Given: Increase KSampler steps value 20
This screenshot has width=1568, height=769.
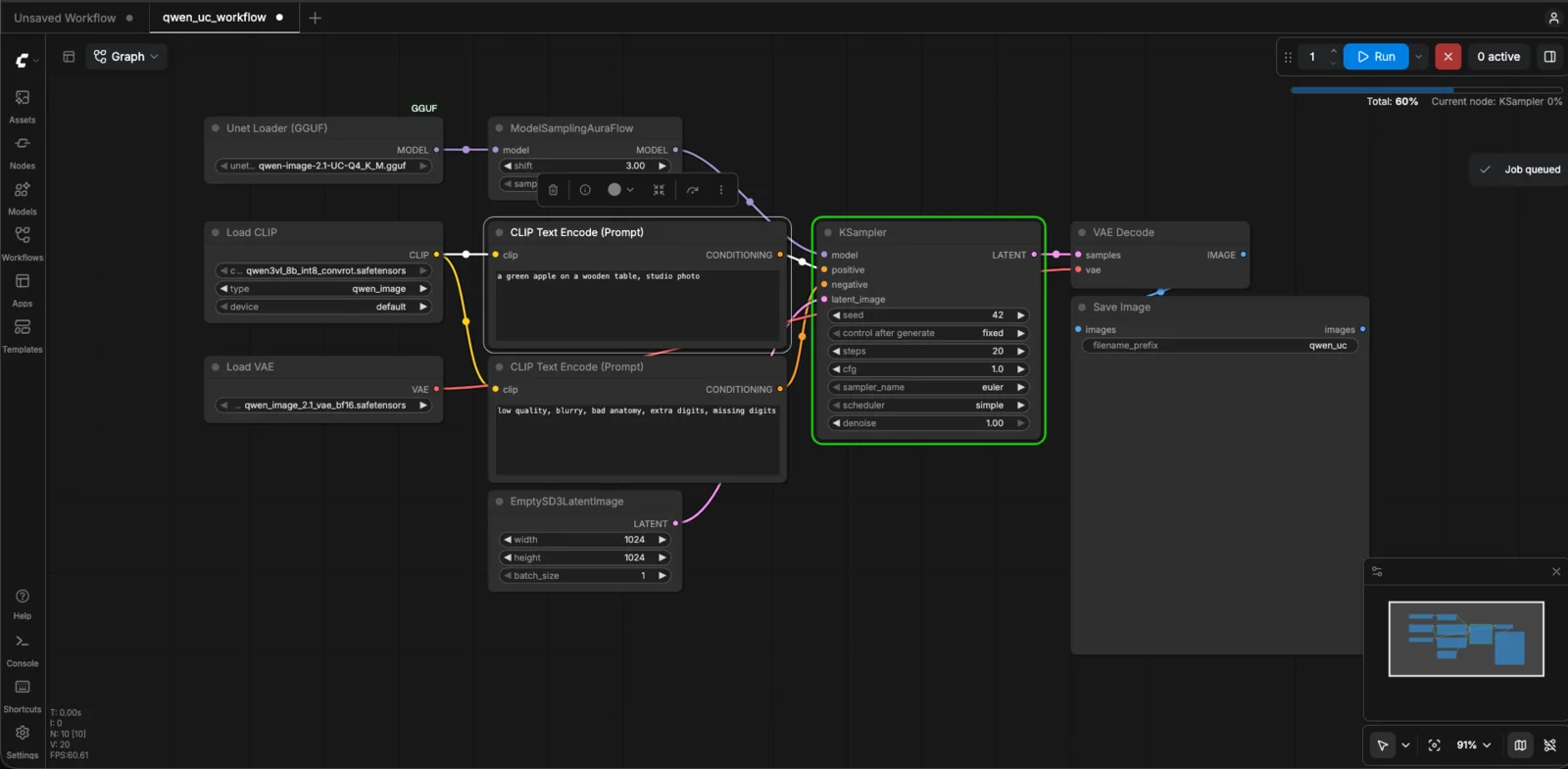Looking at the screenshot, I should (x=1020, y=352).
